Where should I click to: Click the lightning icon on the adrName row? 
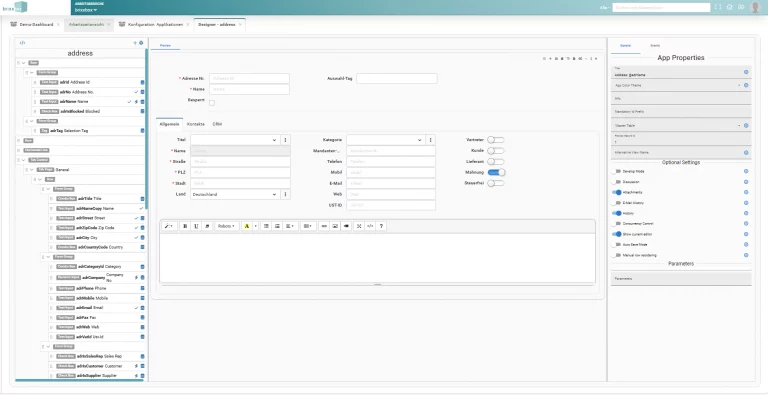click(x=136, y=102)
